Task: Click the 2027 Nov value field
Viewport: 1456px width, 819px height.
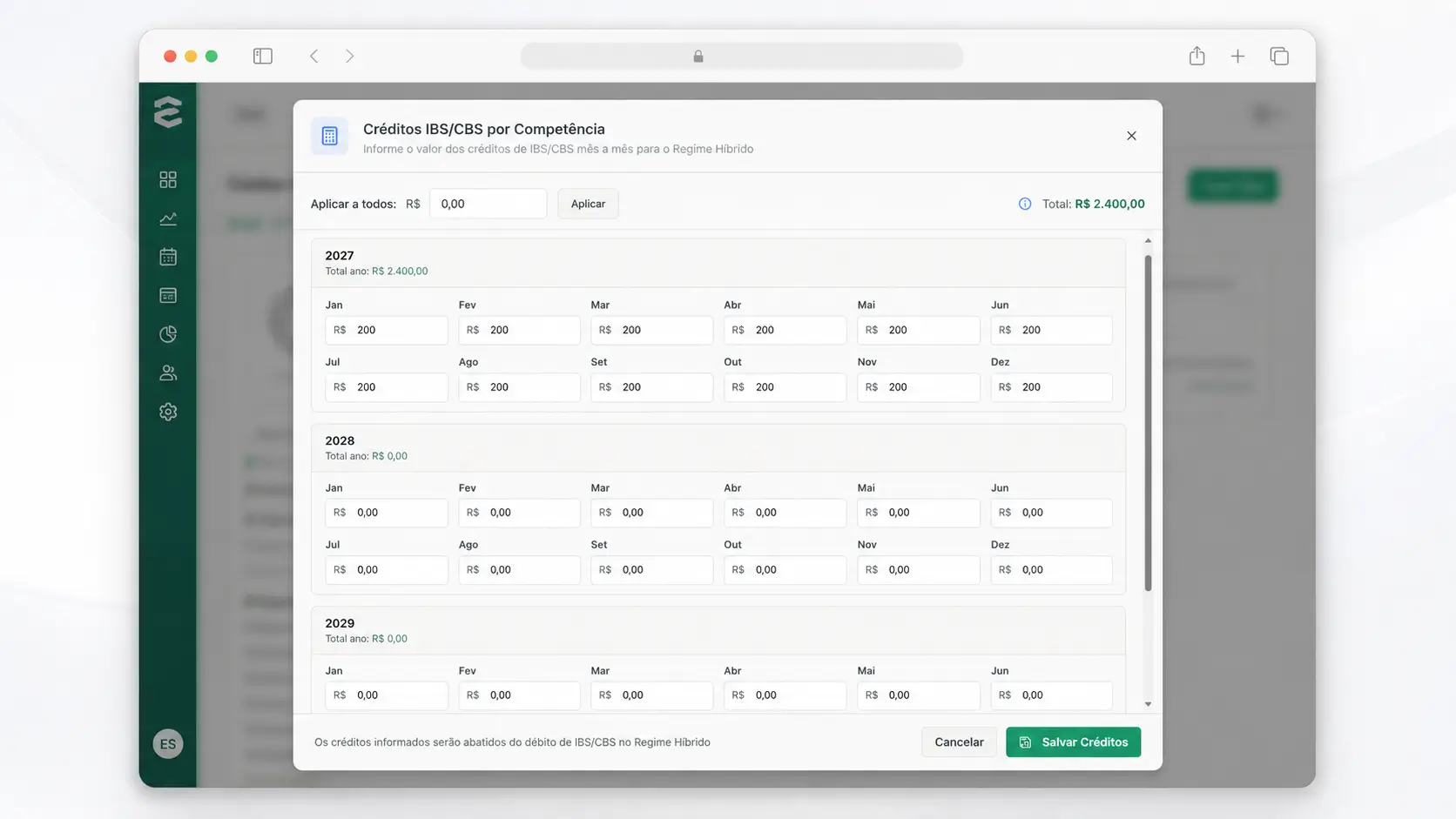Action: pyautogui.click(x=919, y=387)
